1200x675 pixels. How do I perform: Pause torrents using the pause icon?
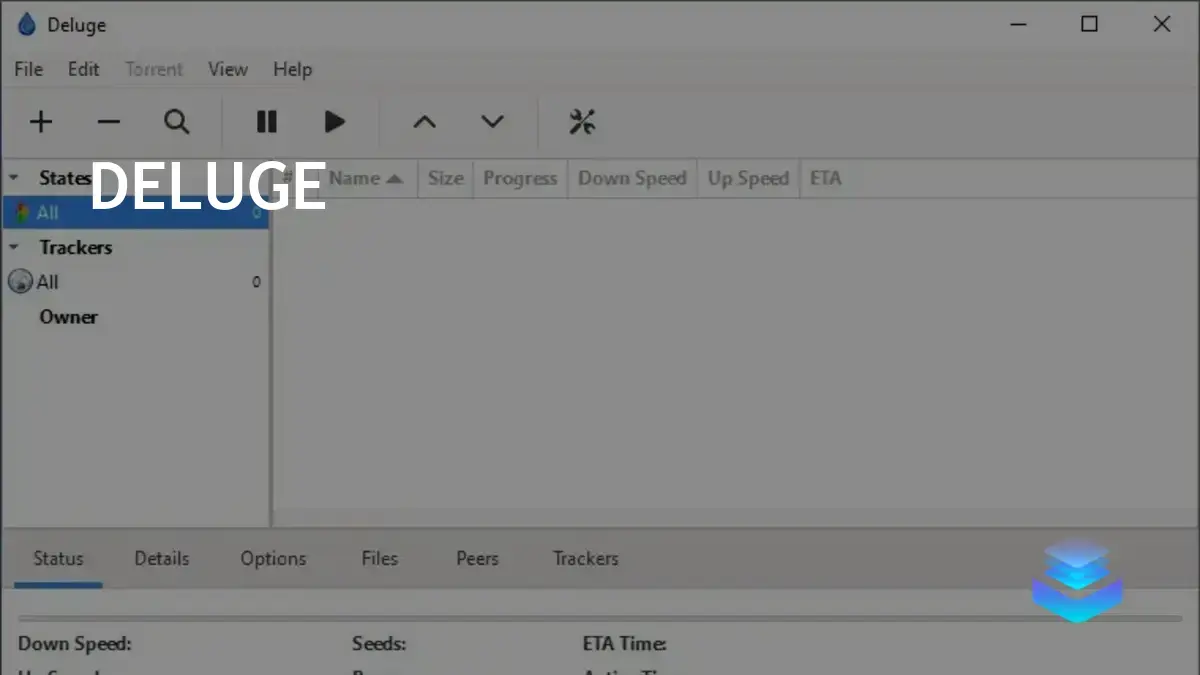(x=266, y=121)
